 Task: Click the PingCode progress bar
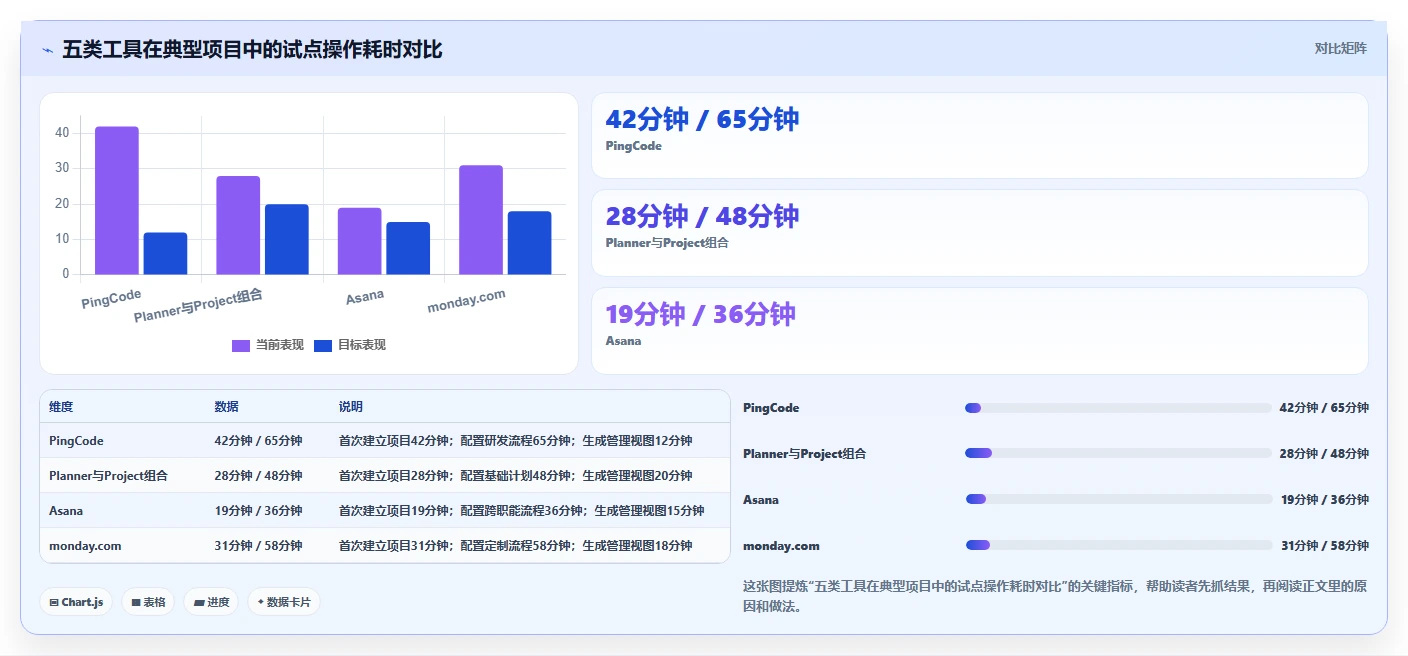click(x=1118, y=408)
